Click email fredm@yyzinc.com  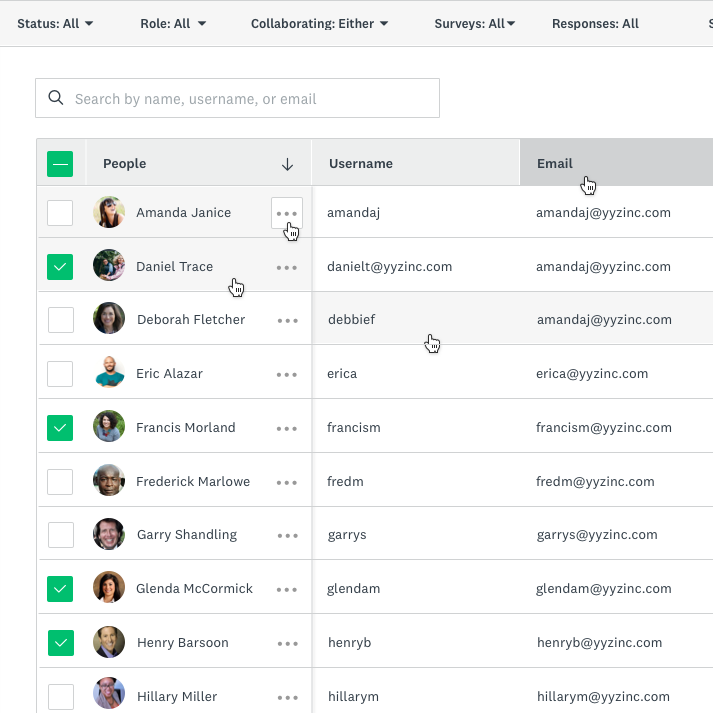pyautogui.click(x=595, y=482)
